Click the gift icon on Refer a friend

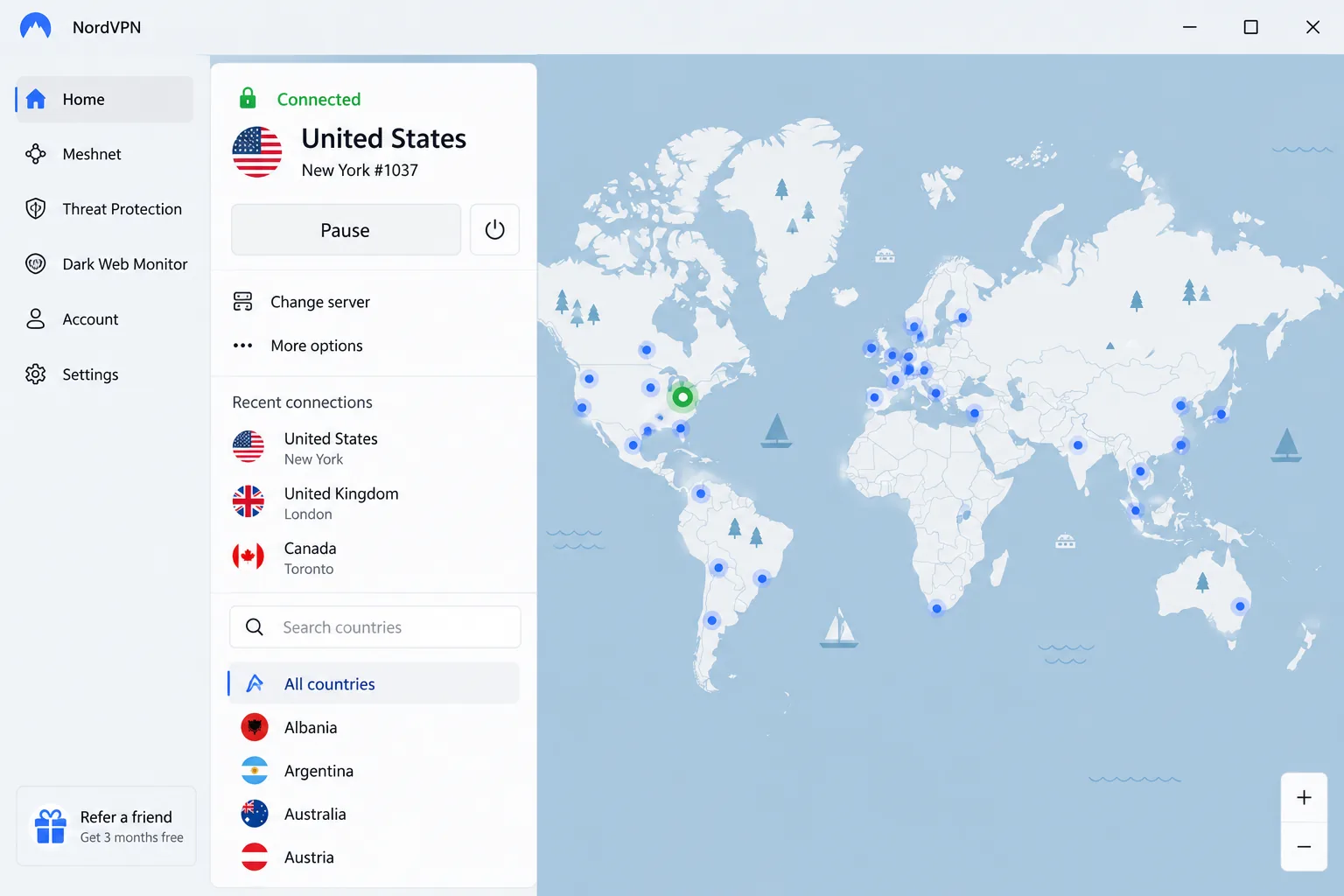pos(51,826)
